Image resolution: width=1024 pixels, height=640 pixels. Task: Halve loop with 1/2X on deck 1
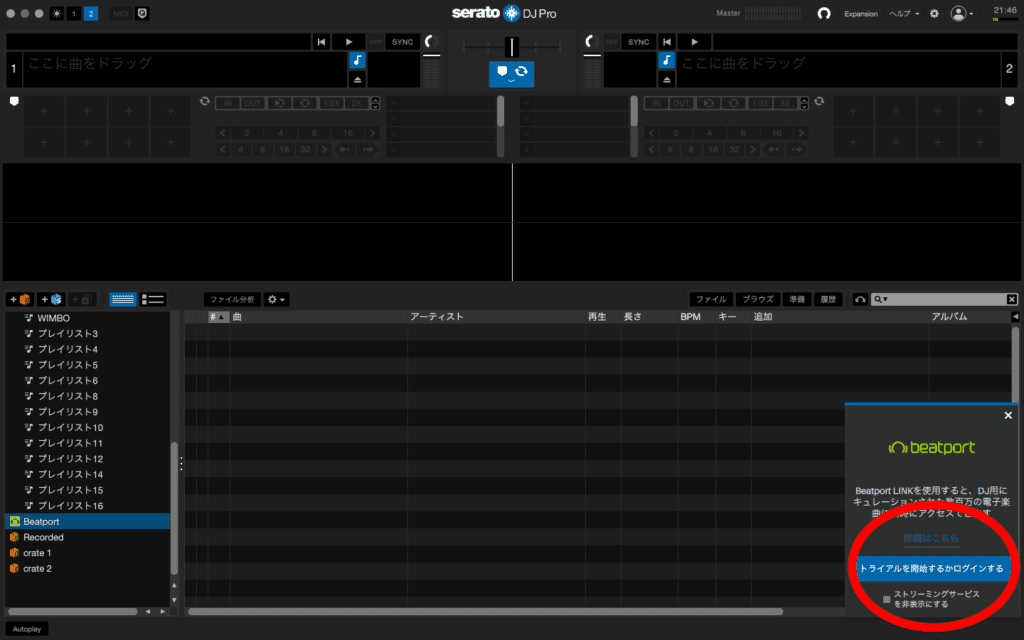pos(331,103)
